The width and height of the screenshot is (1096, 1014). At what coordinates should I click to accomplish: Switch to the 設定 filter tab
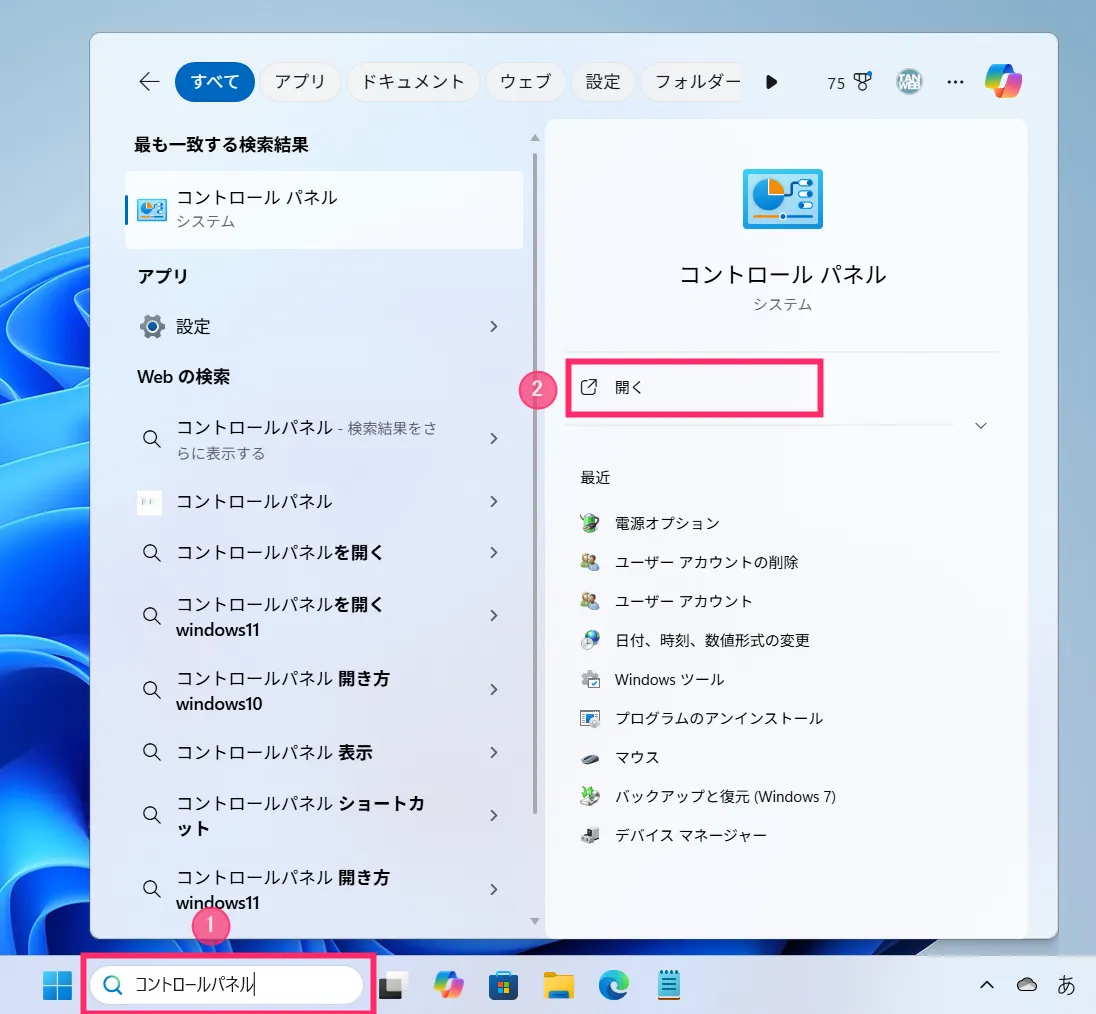[603, 82]
